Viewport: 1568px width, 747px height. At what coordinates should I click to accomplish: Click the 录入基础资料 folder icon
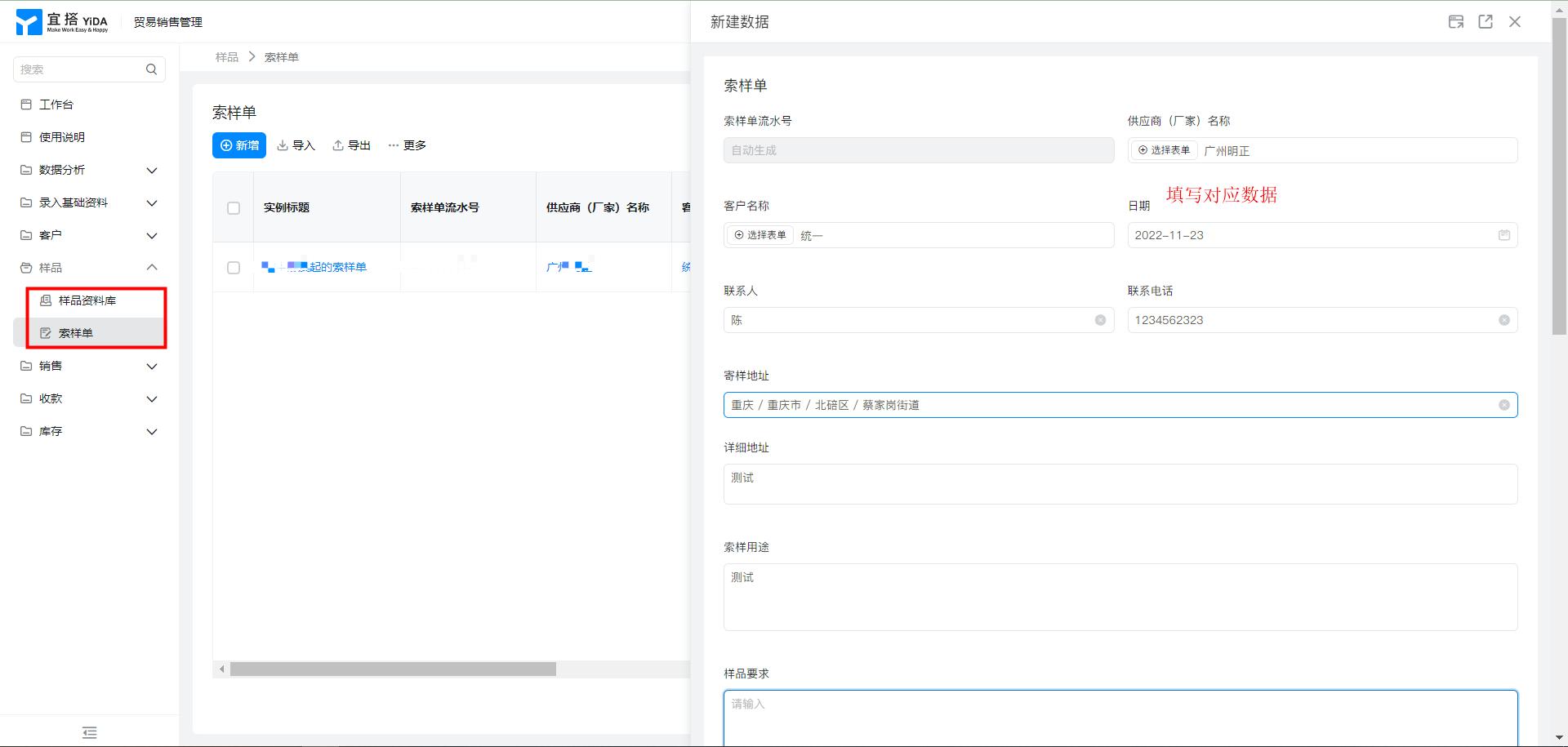pyautogui.click(x=26, y=202)
